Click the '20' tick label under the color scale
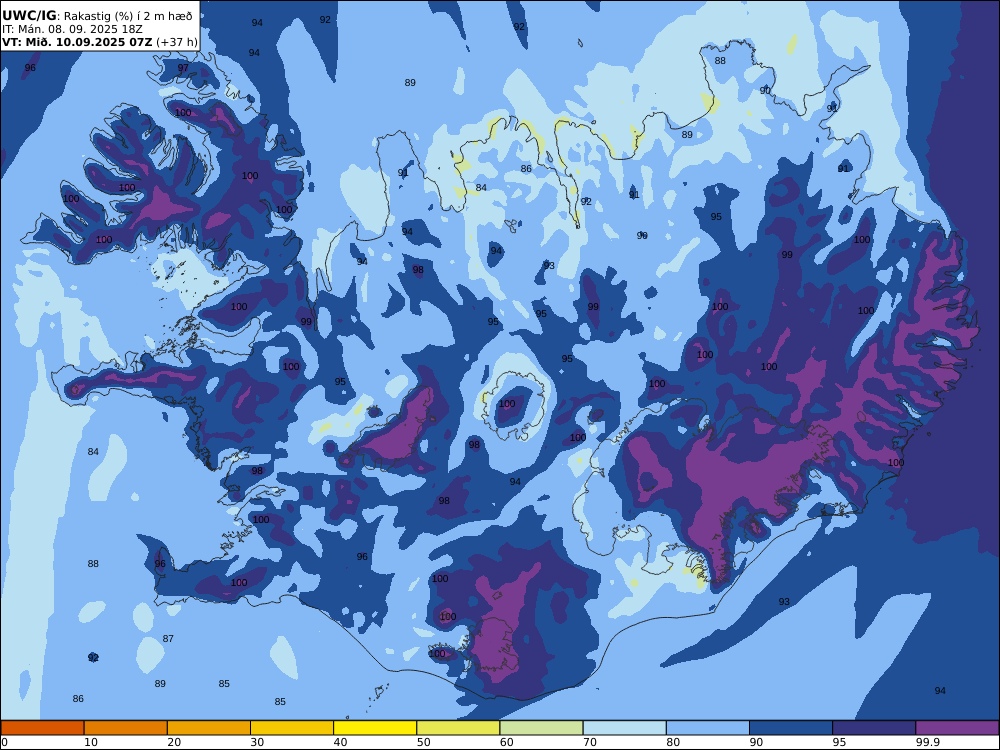The width and height of the screenshot is (1000, 750). pyautogui.click(x=173, y=742)
